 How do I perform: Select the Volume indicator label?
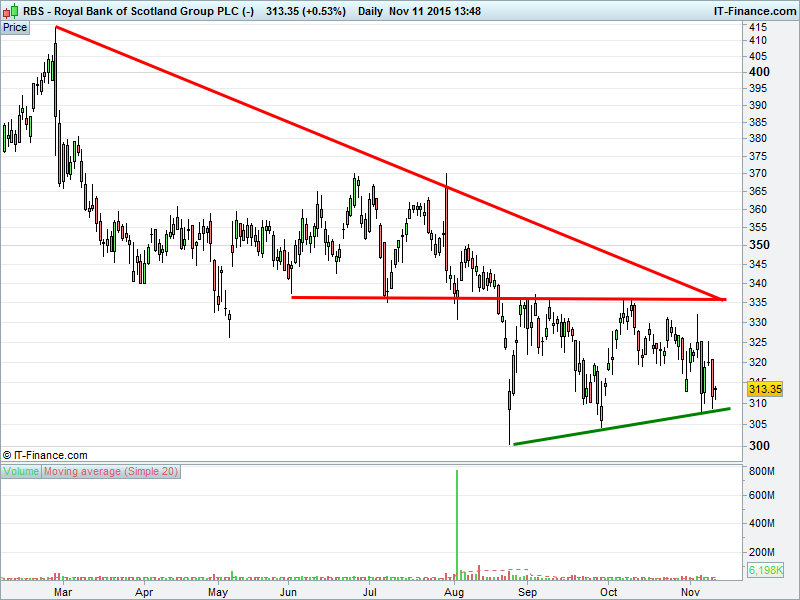(x=21, y=471)
